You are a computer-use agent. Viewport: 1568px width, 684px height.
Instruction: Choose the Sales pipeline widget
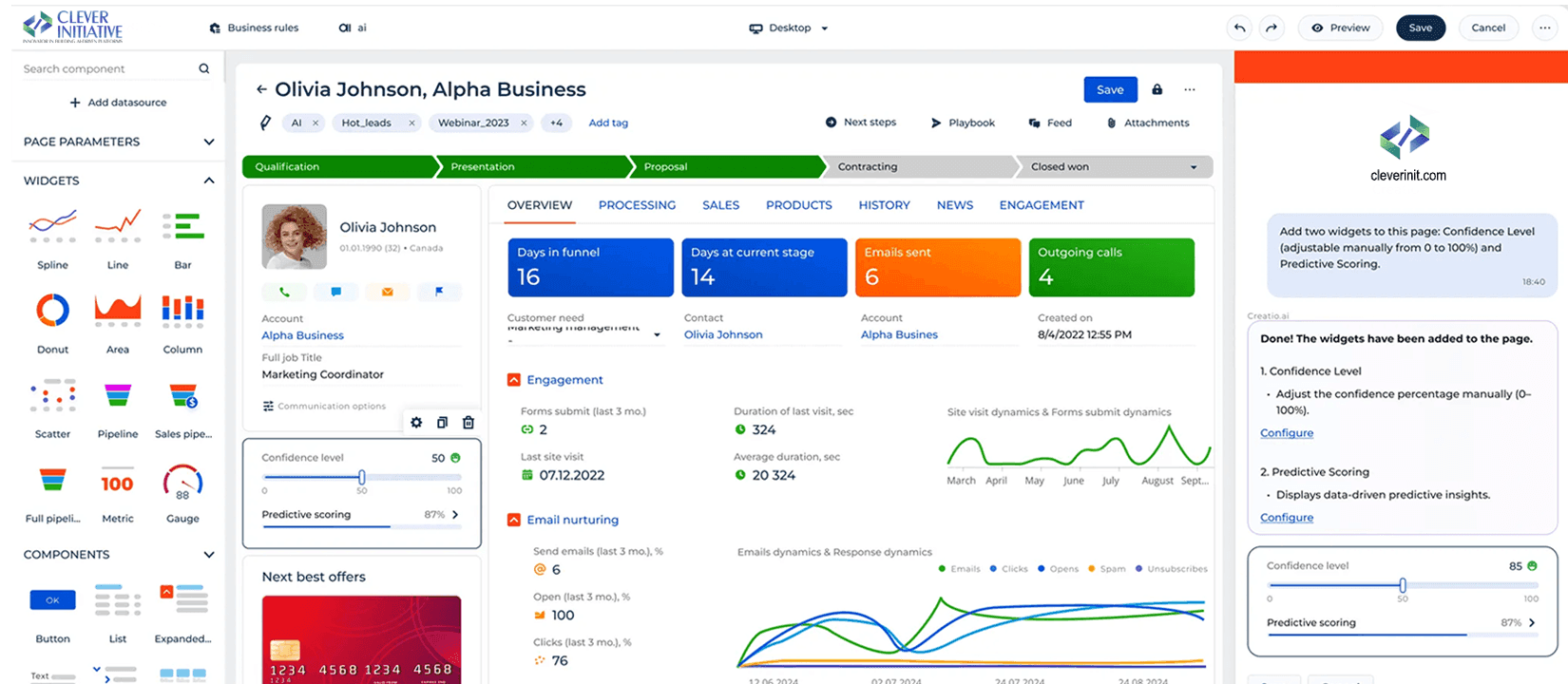[182, 396]
